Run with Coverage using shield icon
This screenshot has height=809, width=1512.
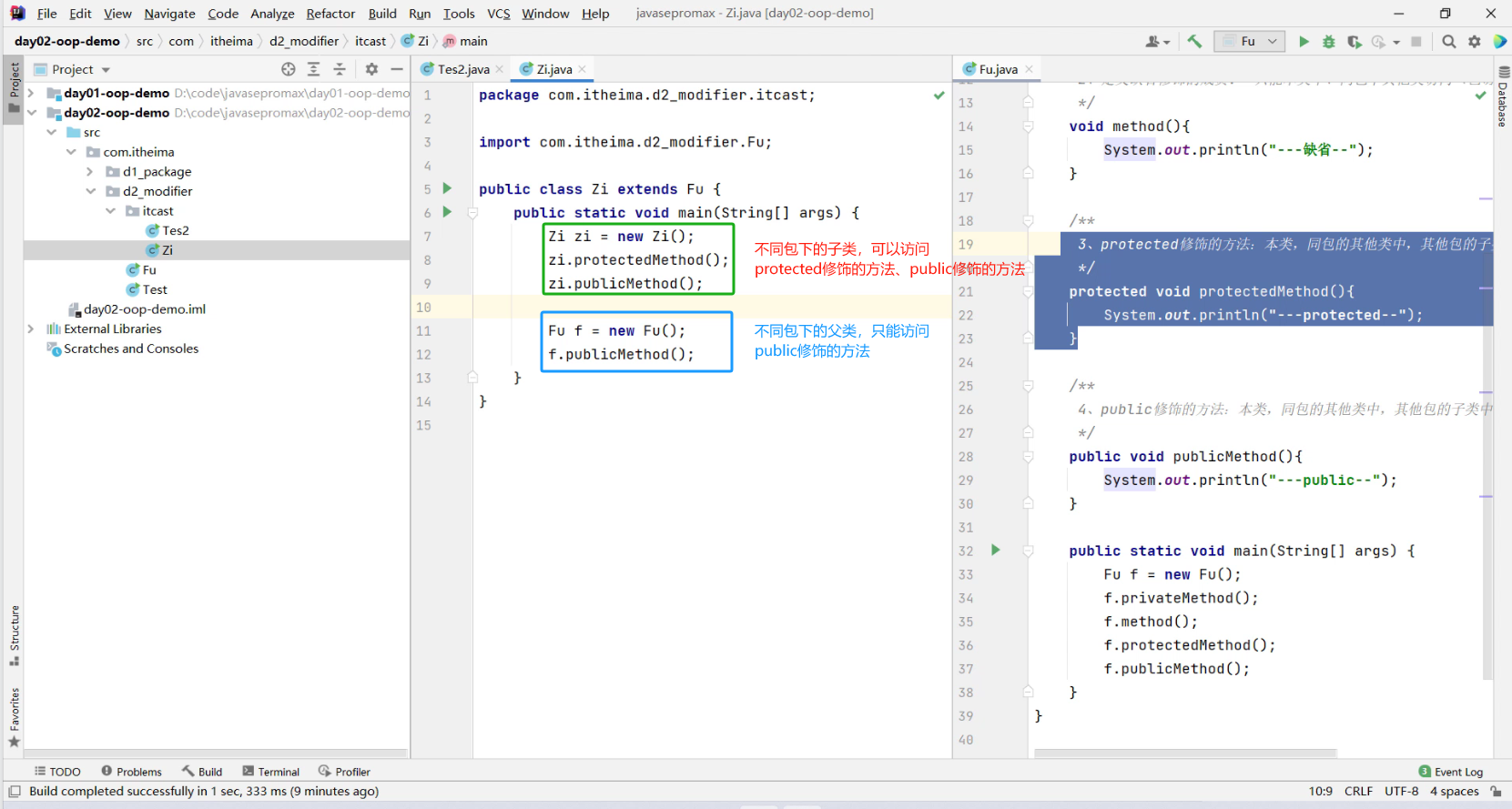[x=1355, y=42]
